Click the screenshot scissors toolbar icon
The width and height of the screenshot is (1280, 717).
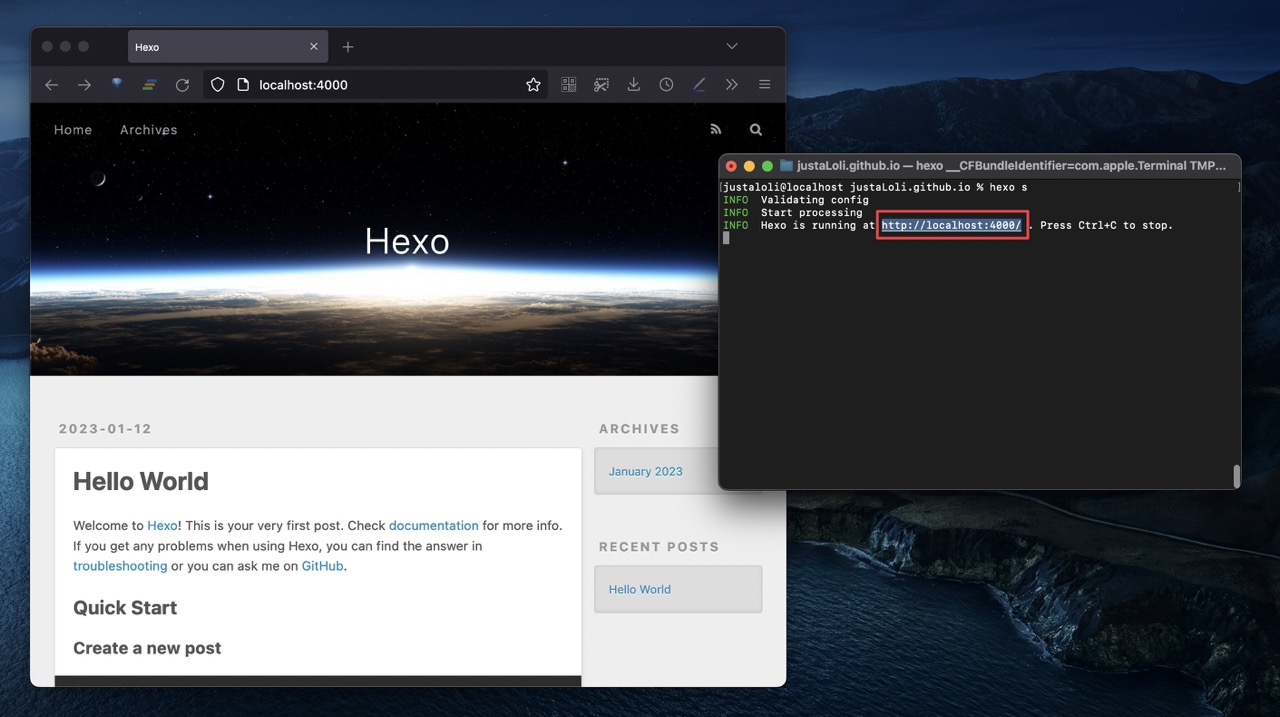[x=601, y=85]
